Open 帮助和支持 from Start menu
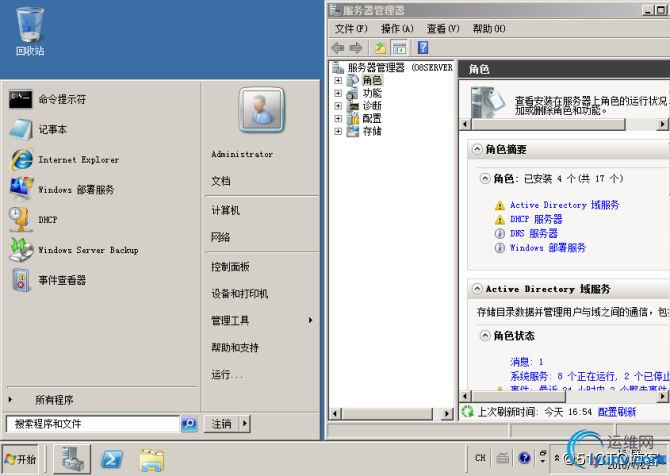 point(235,347)
